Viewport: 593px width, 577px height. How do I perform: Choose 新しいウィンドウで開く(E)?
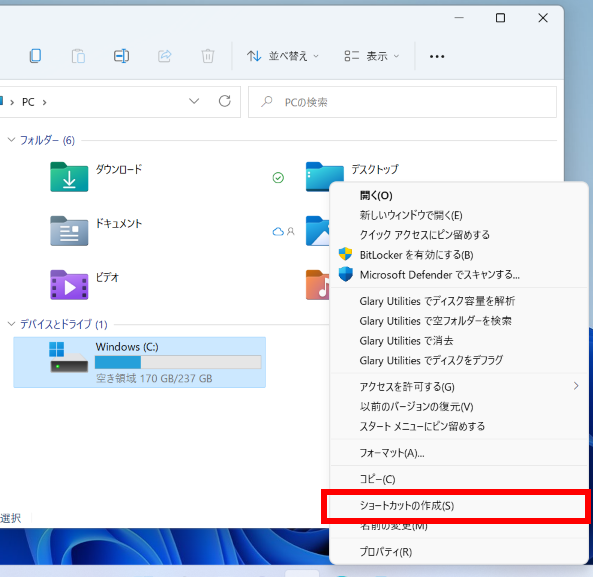coord(459,215)
